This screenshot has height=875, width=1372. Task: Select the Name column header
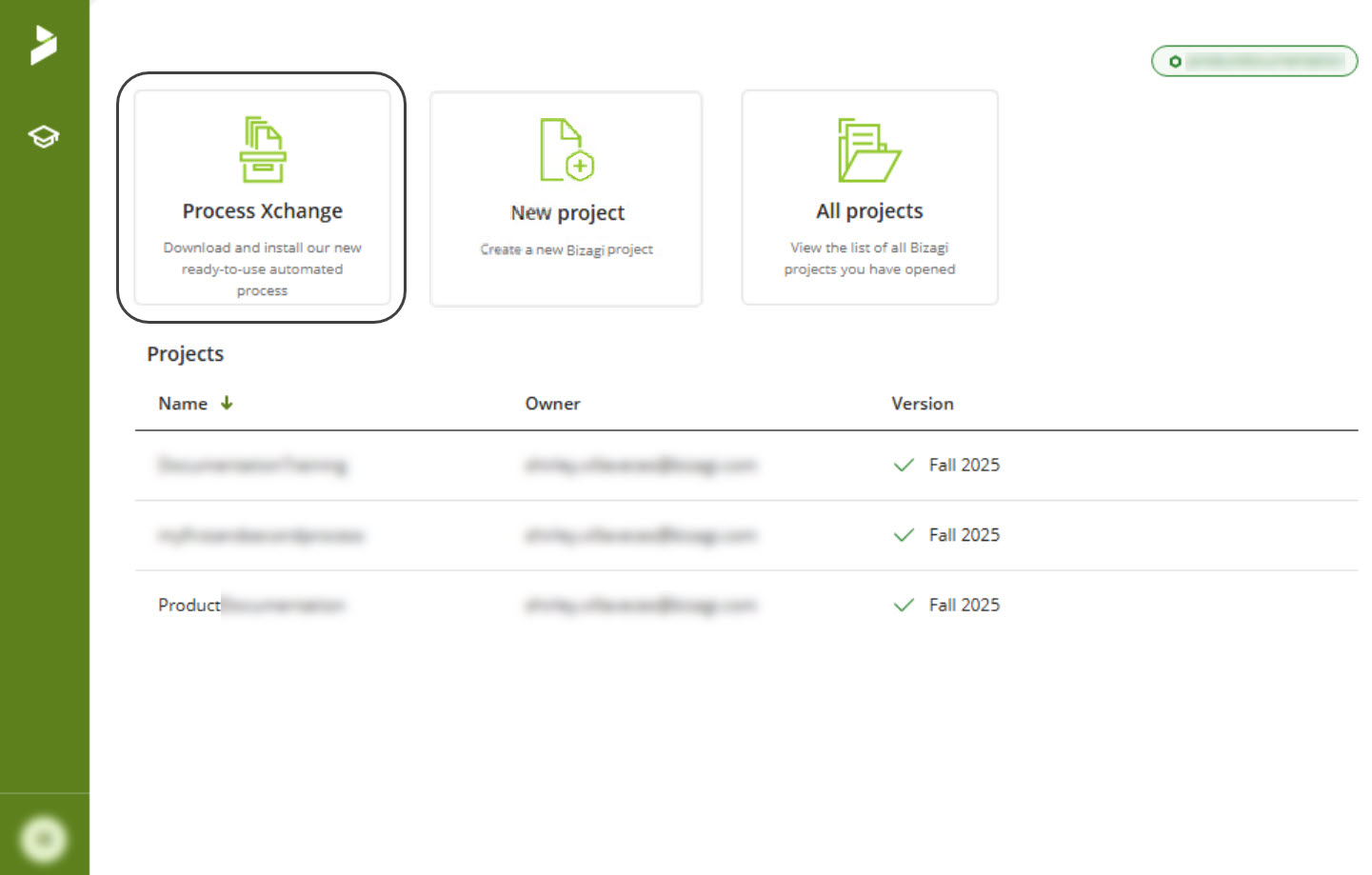183,404
